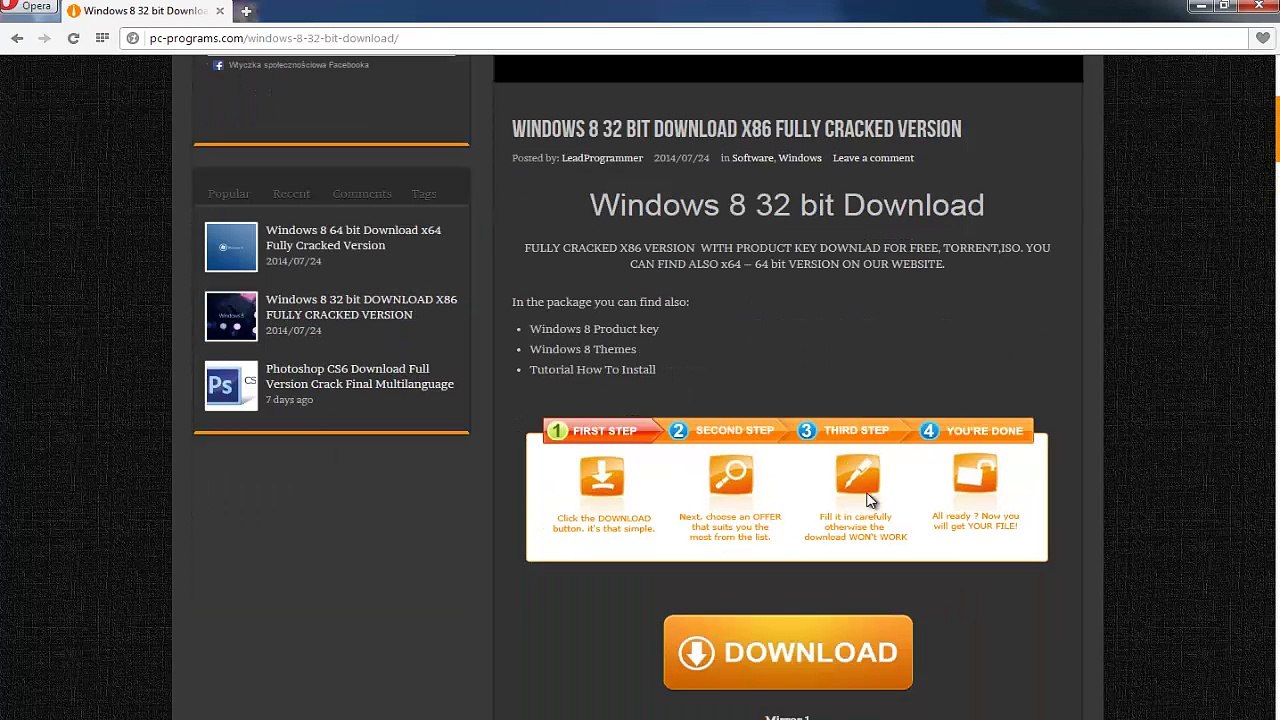Click the Facebook icon in the sidebar
Image resolution: width=1280 pixels, height=720 pixels.
tap(219, 65)
